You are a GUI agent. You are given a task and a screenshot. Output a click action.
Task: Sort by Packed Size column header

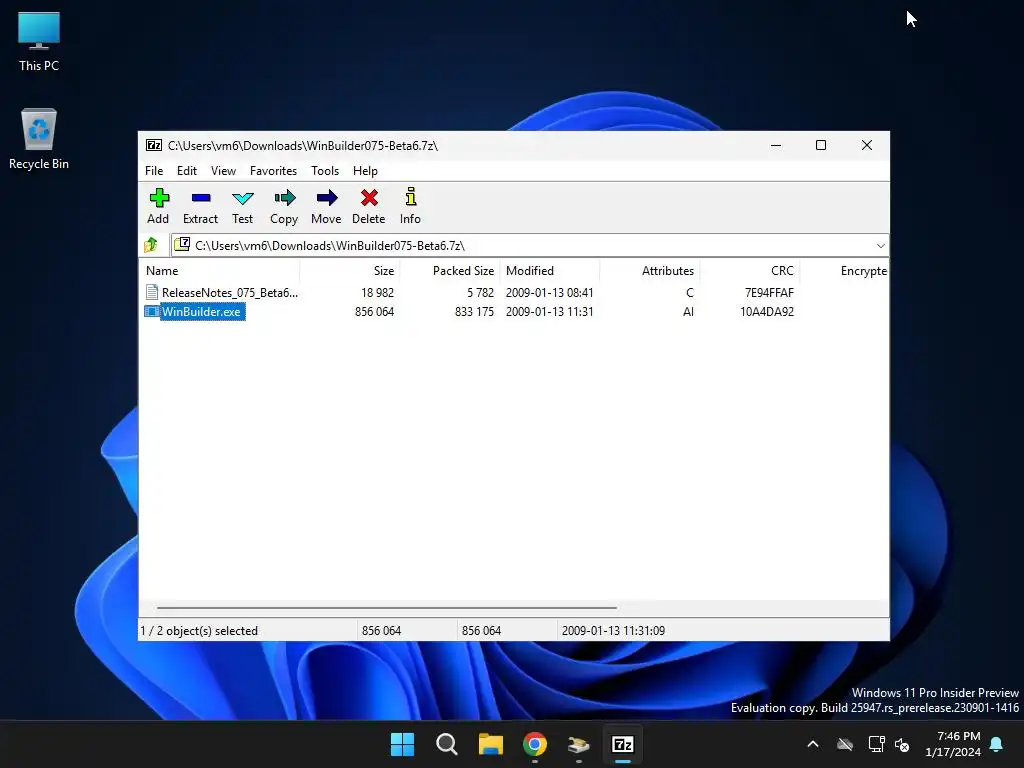450,270
